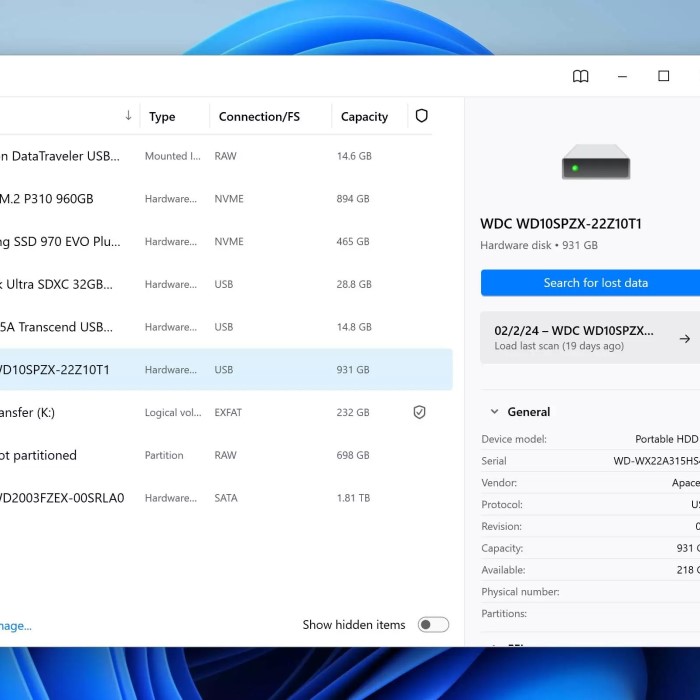Click the WDC WD10SPZX-22Z10T1 panel title

(561, 223)
